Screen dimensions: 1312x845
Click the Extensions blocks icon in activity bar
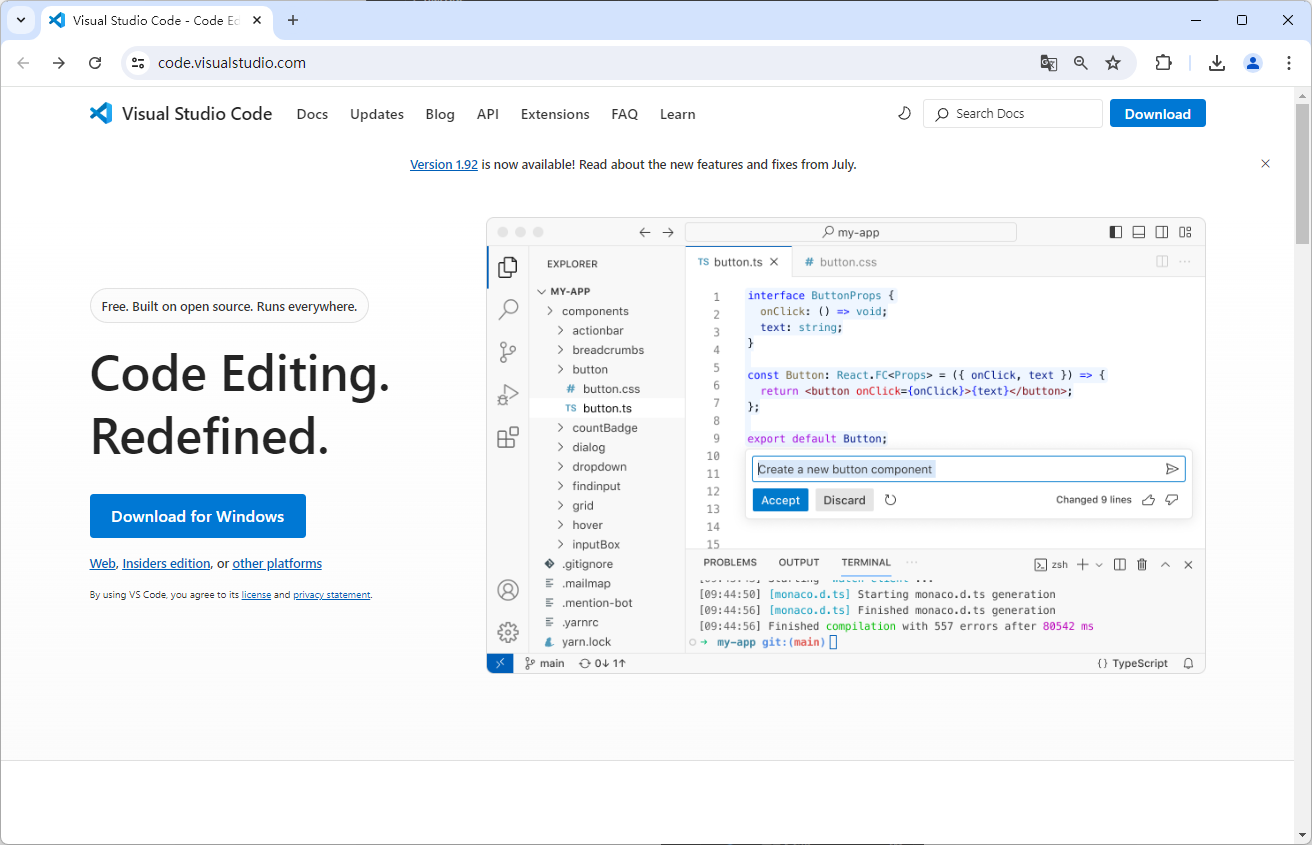[508, 437]
